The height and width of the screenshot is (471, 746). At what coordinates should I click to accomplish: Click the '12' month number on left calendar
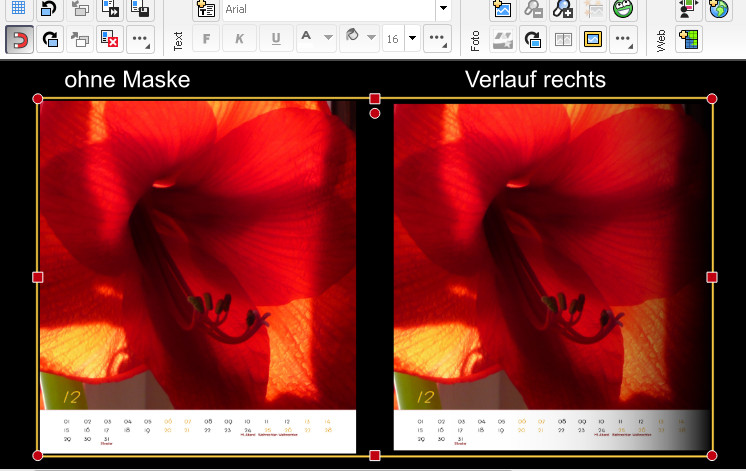tap(72, 397)
